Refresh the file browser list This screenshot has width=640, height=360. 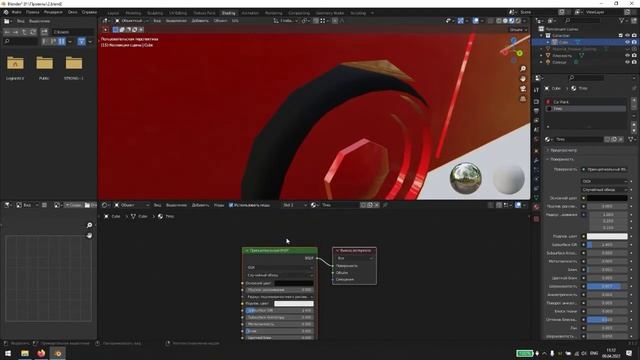pos(33,32)
